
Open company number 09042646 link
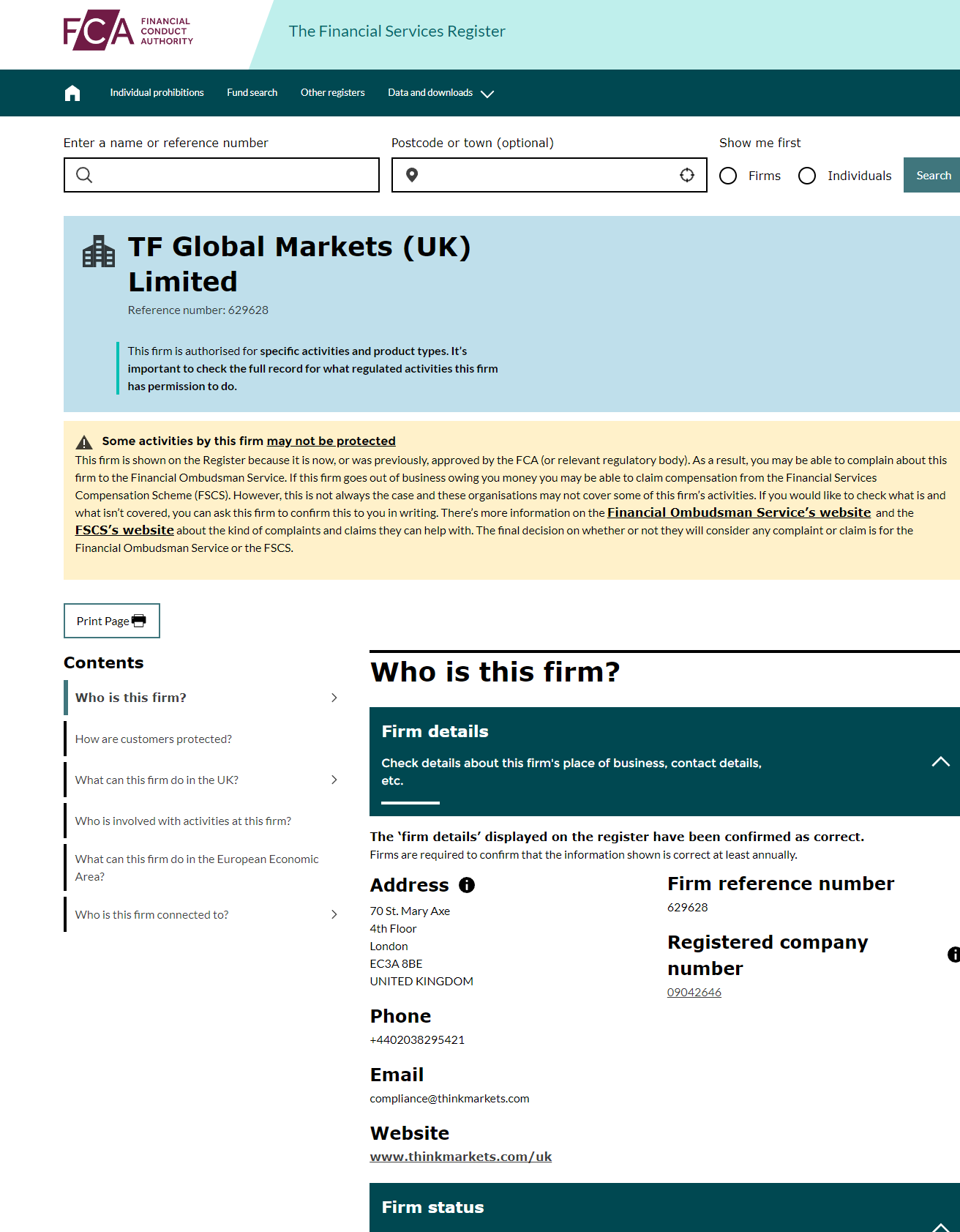coord(694,992)
